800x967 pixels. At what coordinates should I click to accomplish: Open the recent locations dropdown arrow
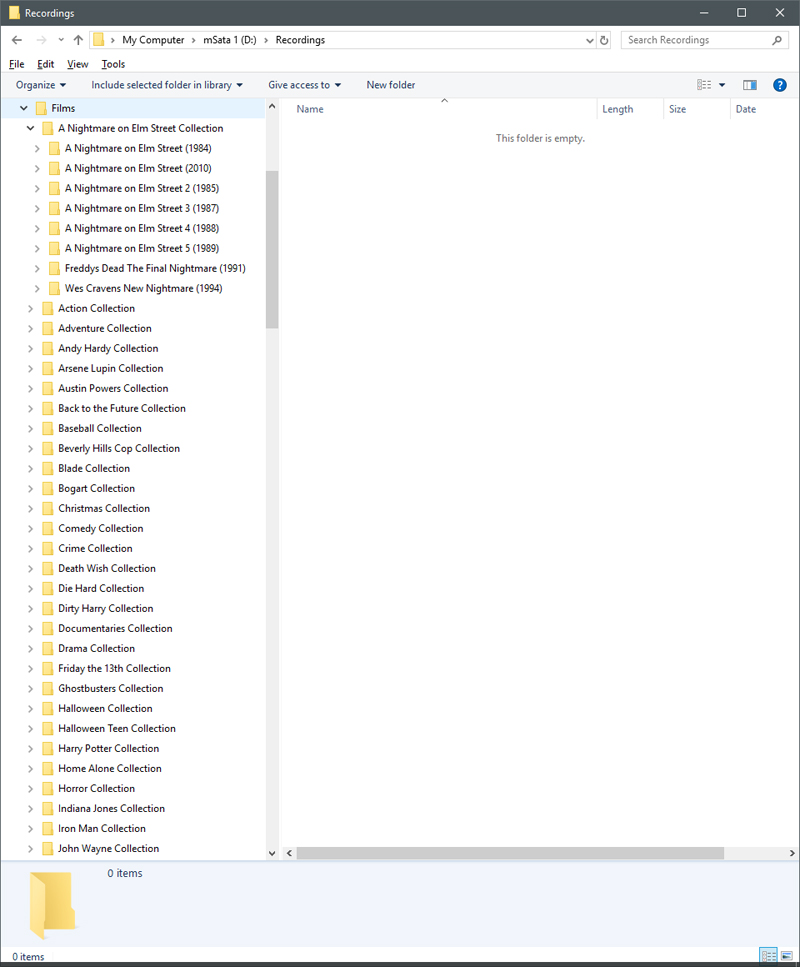pos(60,40)
